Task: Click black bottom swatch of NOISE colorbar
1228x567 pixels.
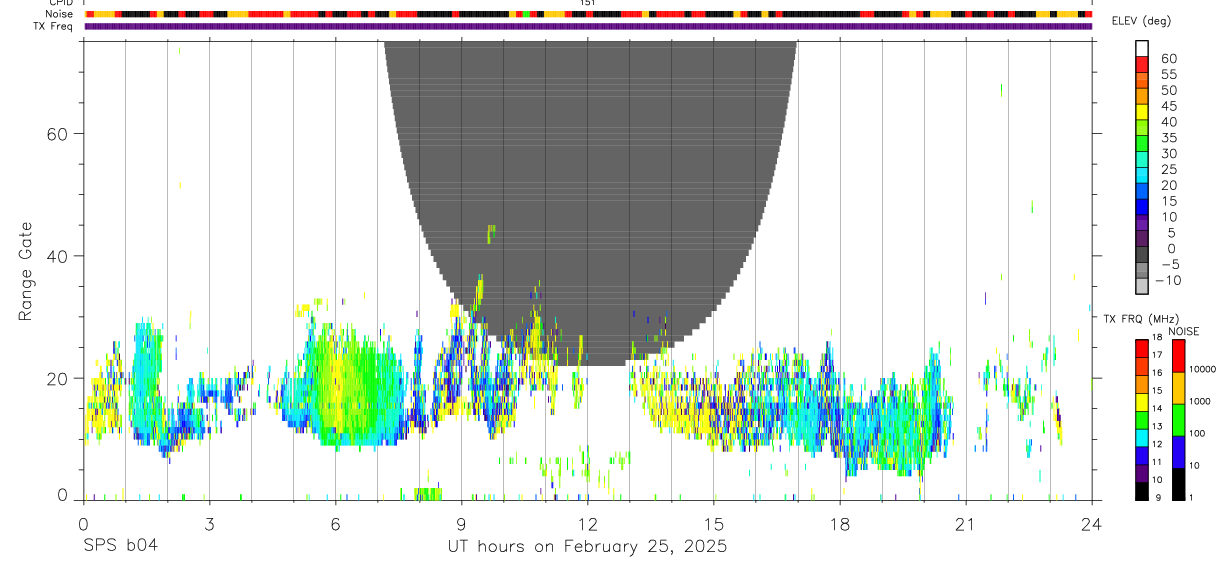Action: point(1178,484)
